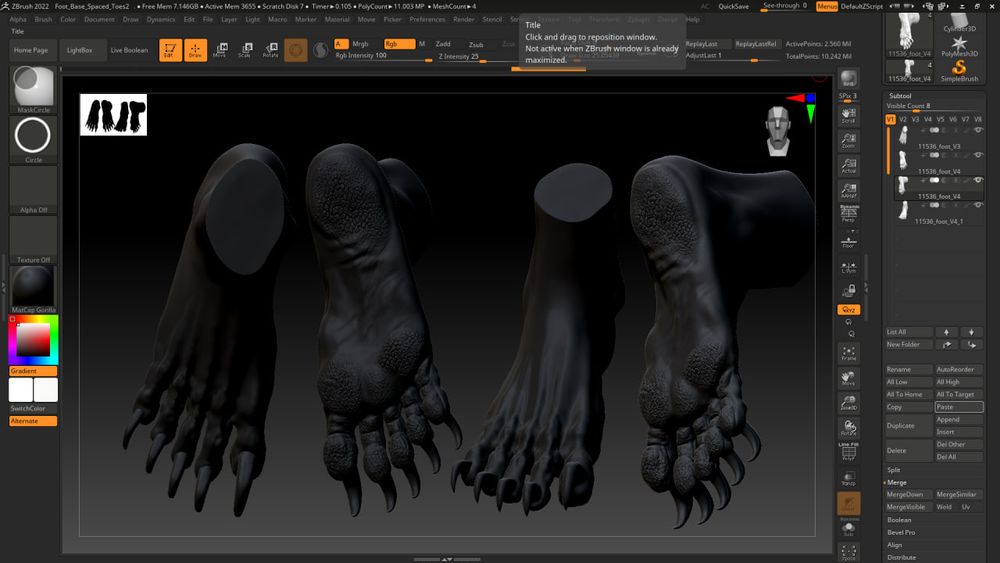The height and width of the screenshot is (563, 1000).
Task: Click the Actual size icon
Action: pyautogui.click(x=848, y=165)
